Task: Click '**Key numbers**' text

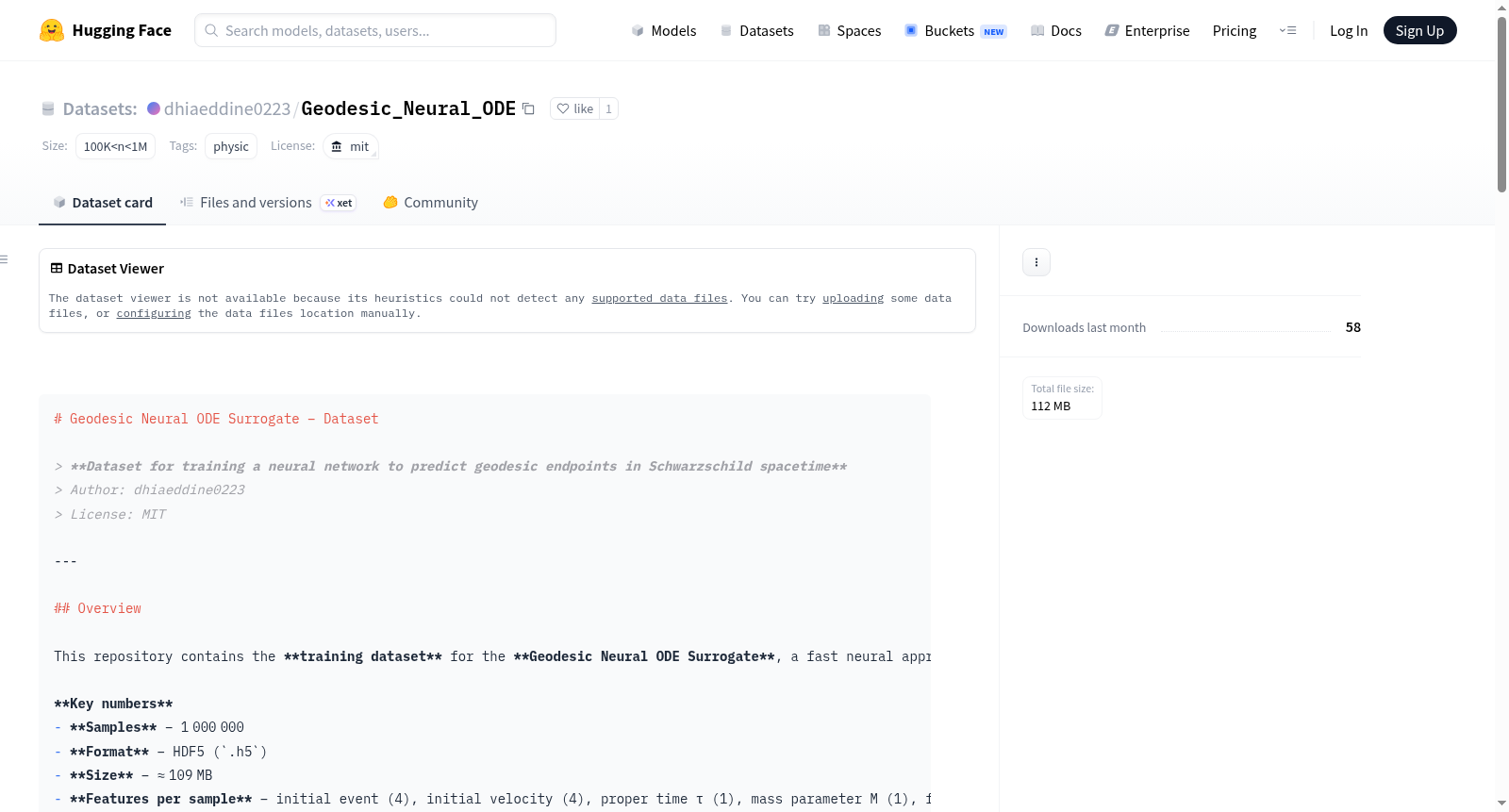Action: [113, 704]
